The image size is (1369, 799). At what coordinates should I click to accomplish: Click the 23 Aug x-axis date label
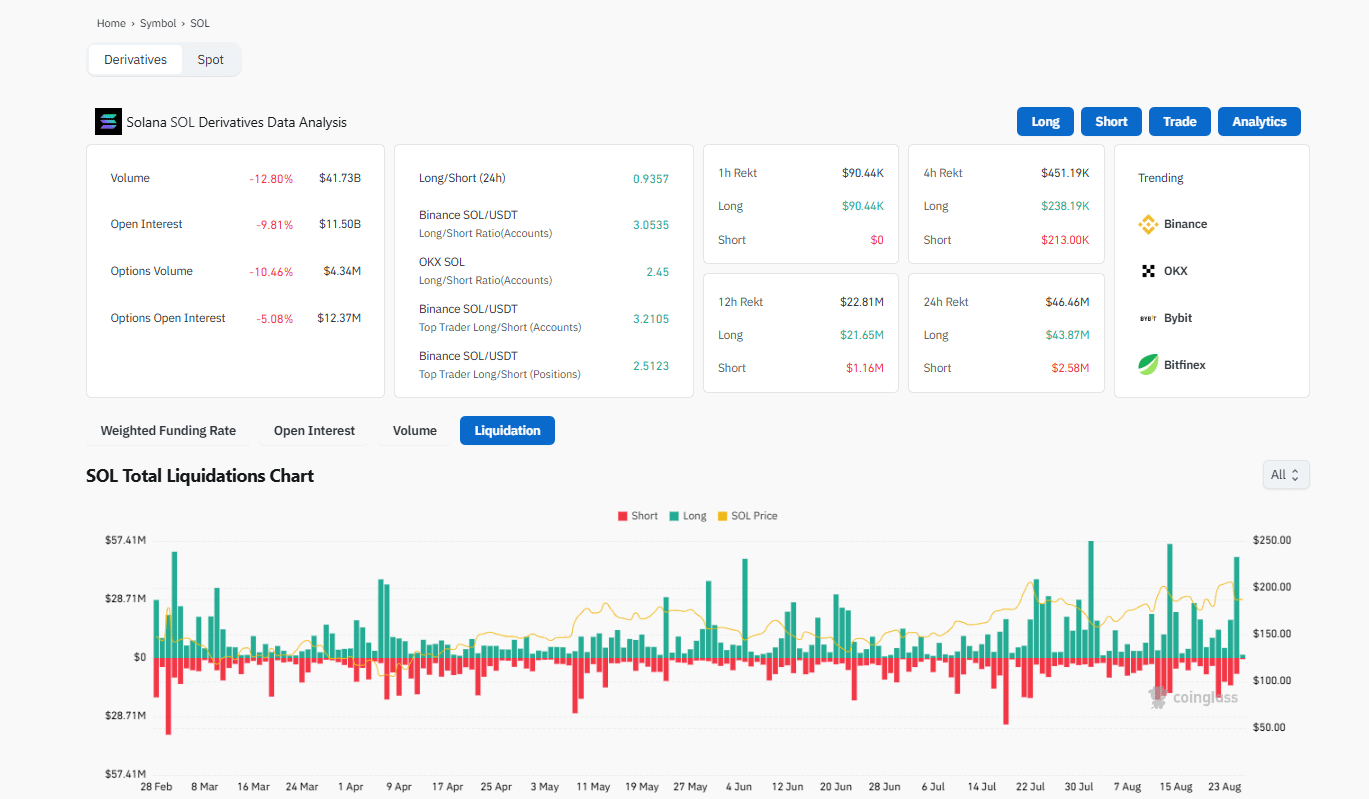click(x=1224, y=787)
